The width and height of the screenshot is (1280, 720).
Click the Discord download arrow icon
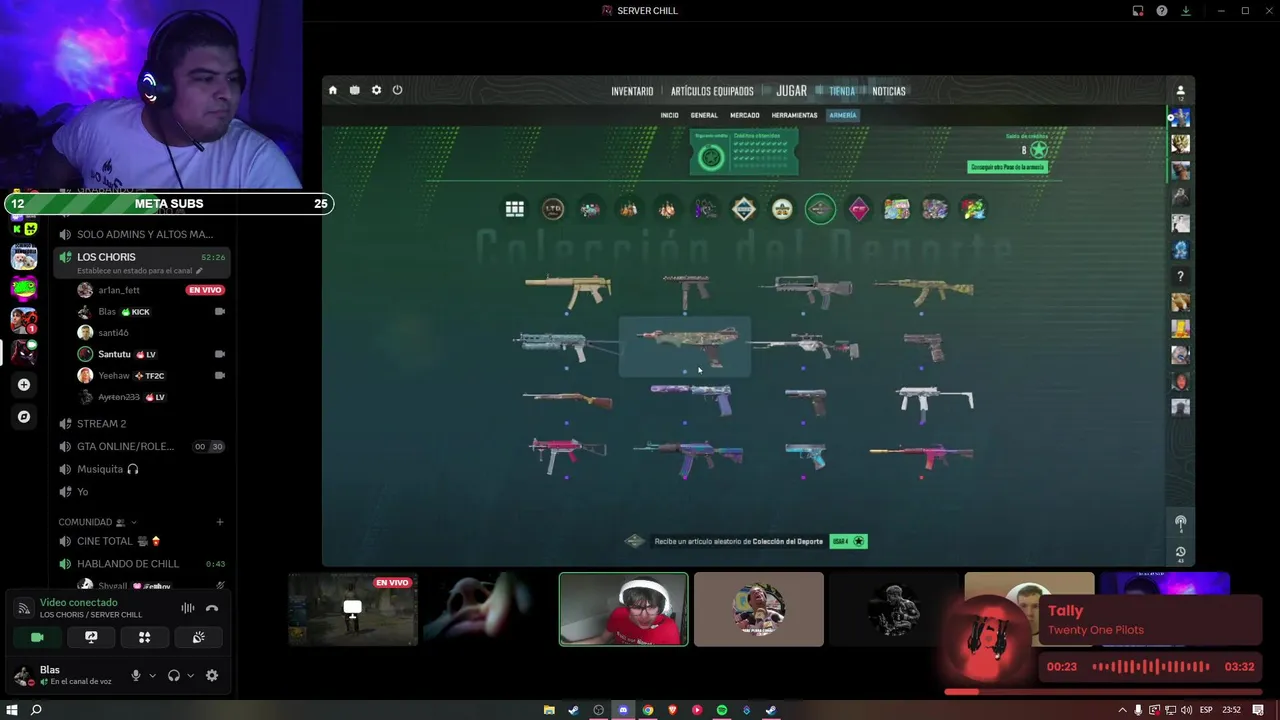[x=1186, y=11]
